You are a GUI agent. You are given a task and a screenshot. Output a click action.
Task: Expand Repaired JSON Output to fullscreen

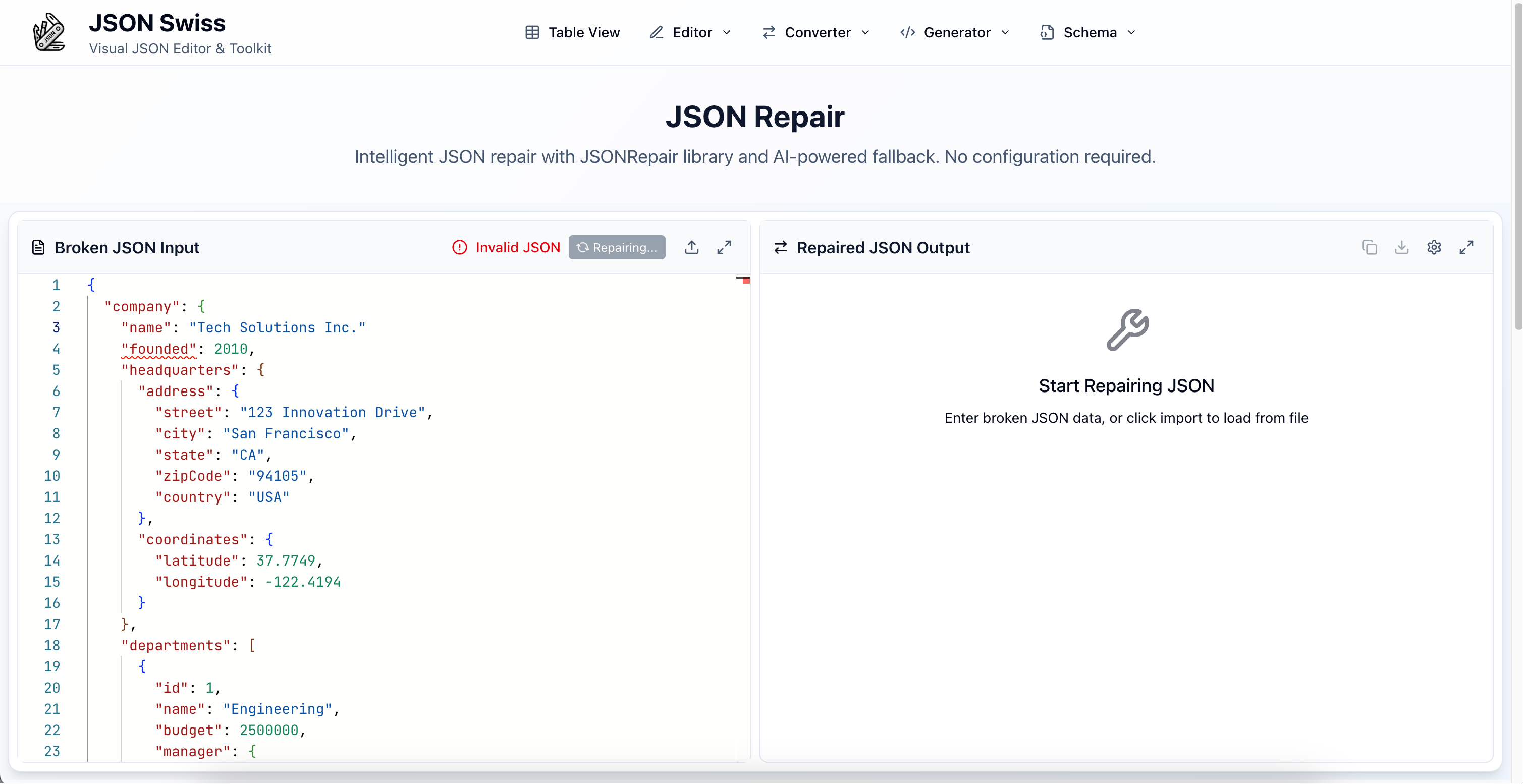tap(1466, 247)
